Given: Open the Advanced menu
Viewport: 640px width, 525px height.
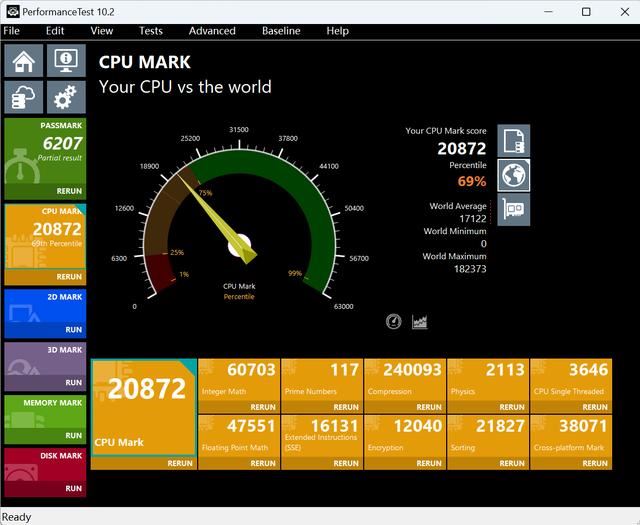Looking at the screenshot, I should (212, 31).
